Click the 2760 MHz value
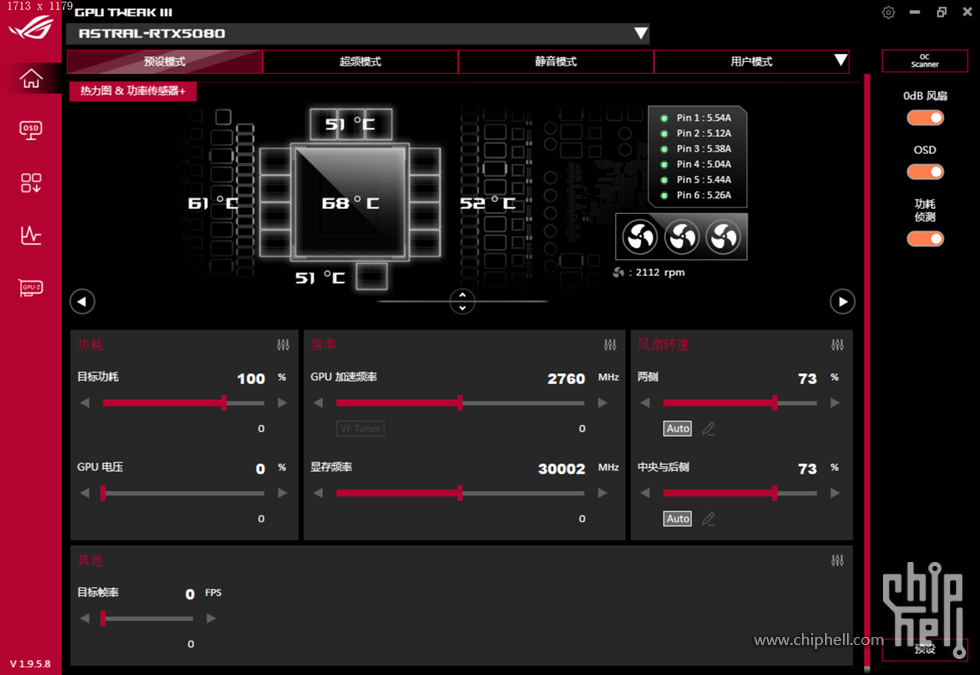Viewport: 980px width, 675px height. pyautogui.click(x=566, y=379)
